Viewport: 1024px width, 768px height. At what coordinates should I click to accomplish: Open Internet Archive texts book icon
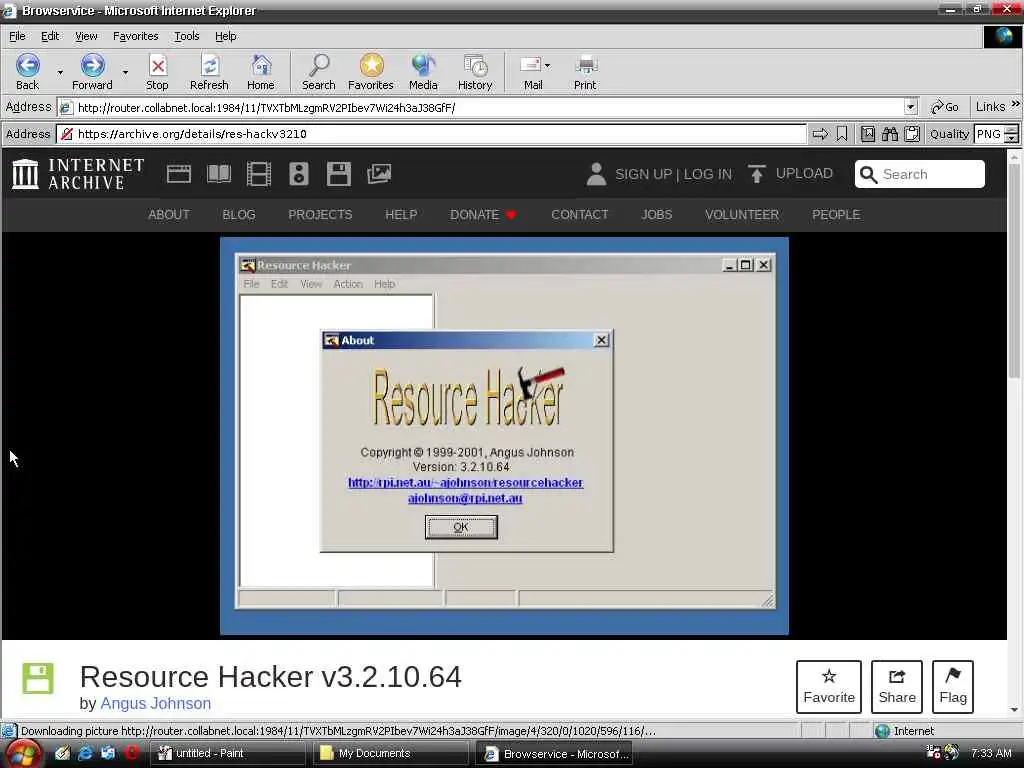(219, 174)
